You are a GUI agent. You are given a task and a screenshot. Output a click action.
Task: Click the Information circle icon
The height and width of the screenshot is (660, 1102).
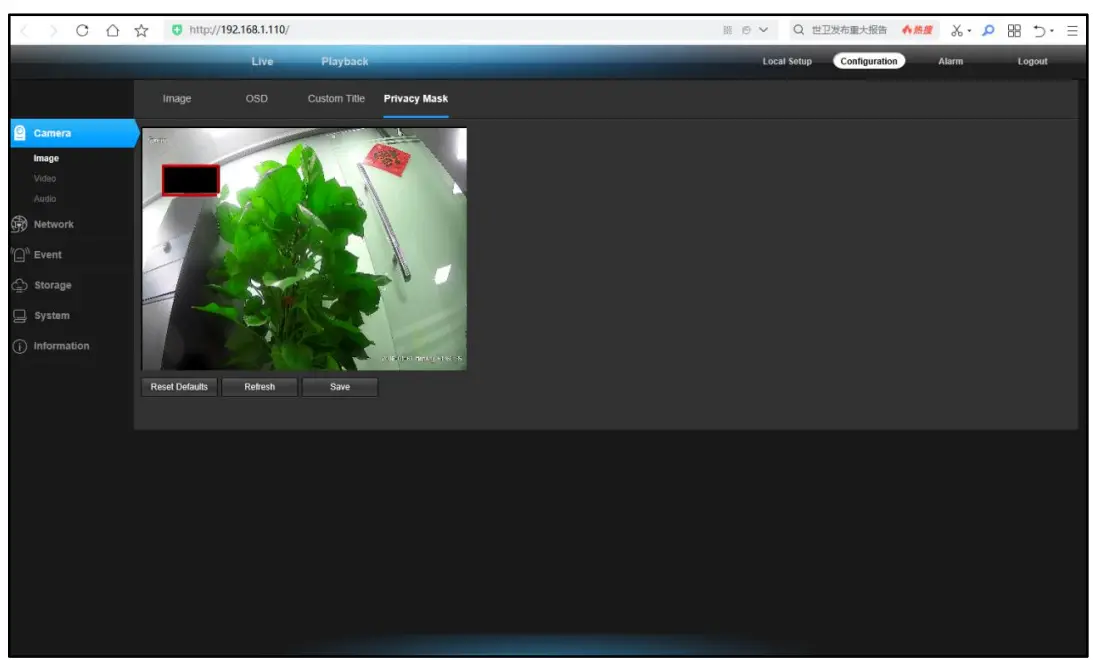pos(20,347)
